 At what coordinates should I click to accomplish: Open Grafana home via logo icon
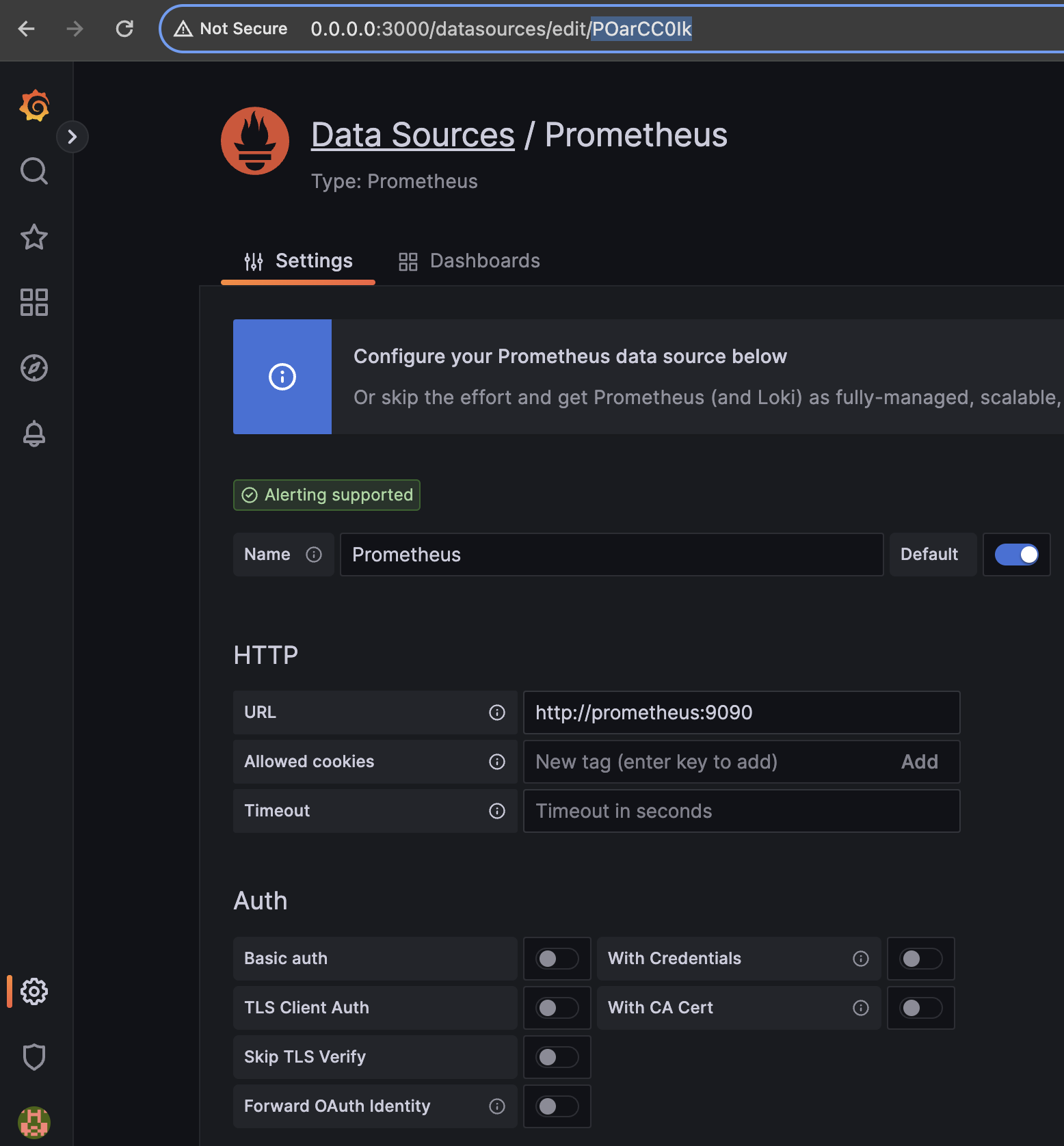(34, 105)
